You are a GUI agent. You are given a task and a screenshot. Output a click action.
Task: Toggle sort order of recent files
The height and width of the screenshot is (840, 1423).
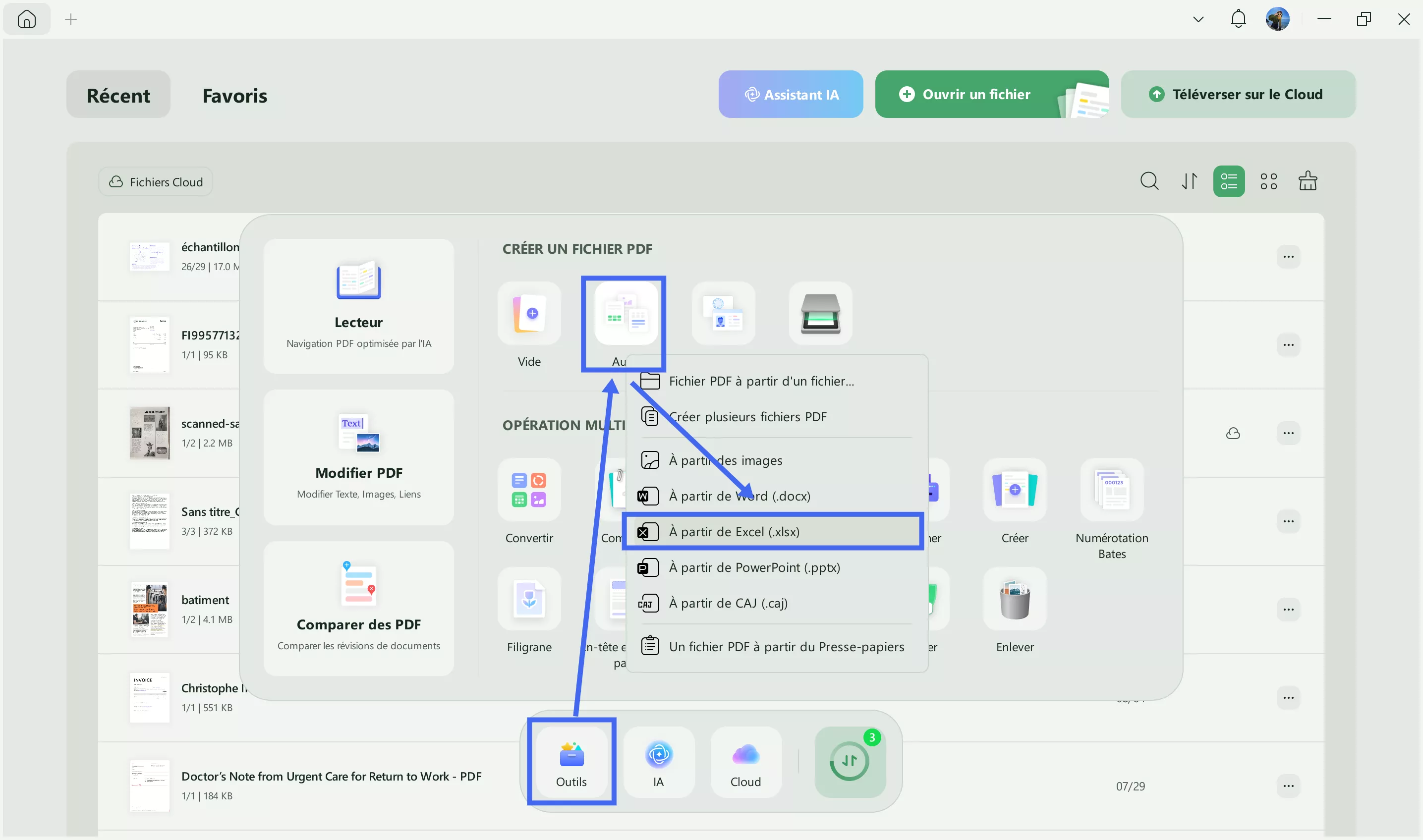pyautogui.click(x=1189, y=182)
